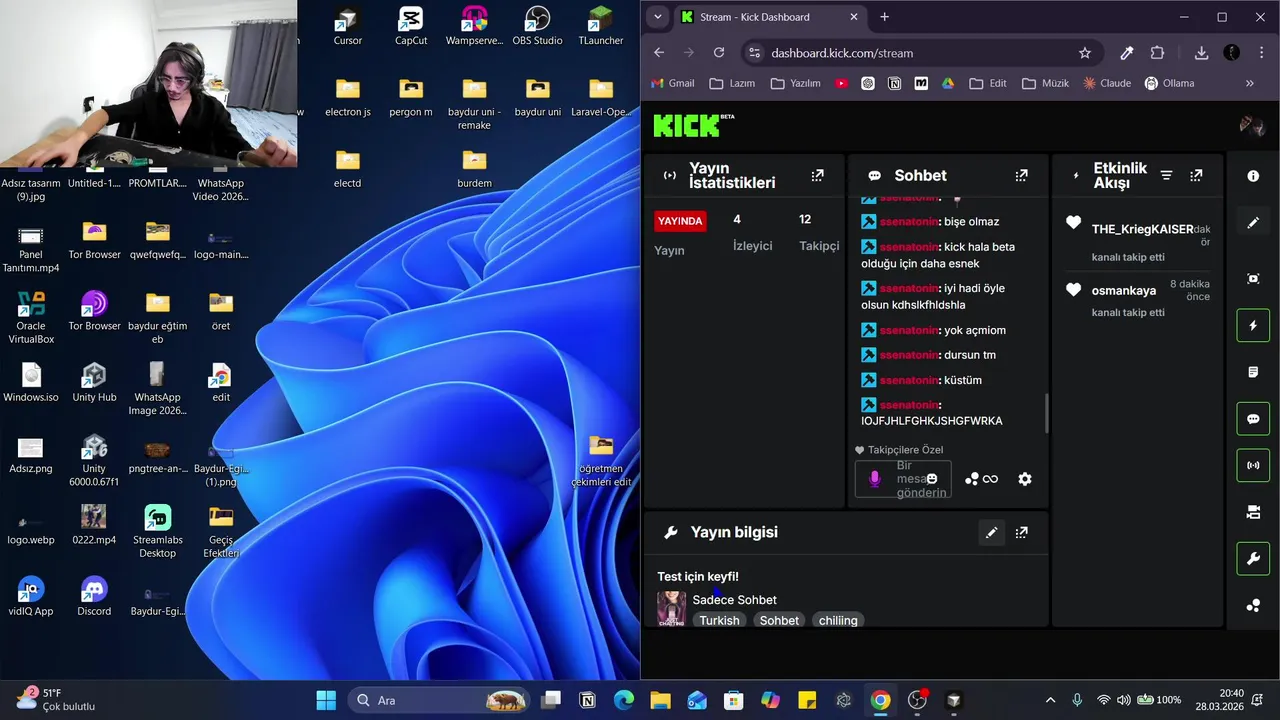
Task: Click the address bar URL
Action: (842, 53)
